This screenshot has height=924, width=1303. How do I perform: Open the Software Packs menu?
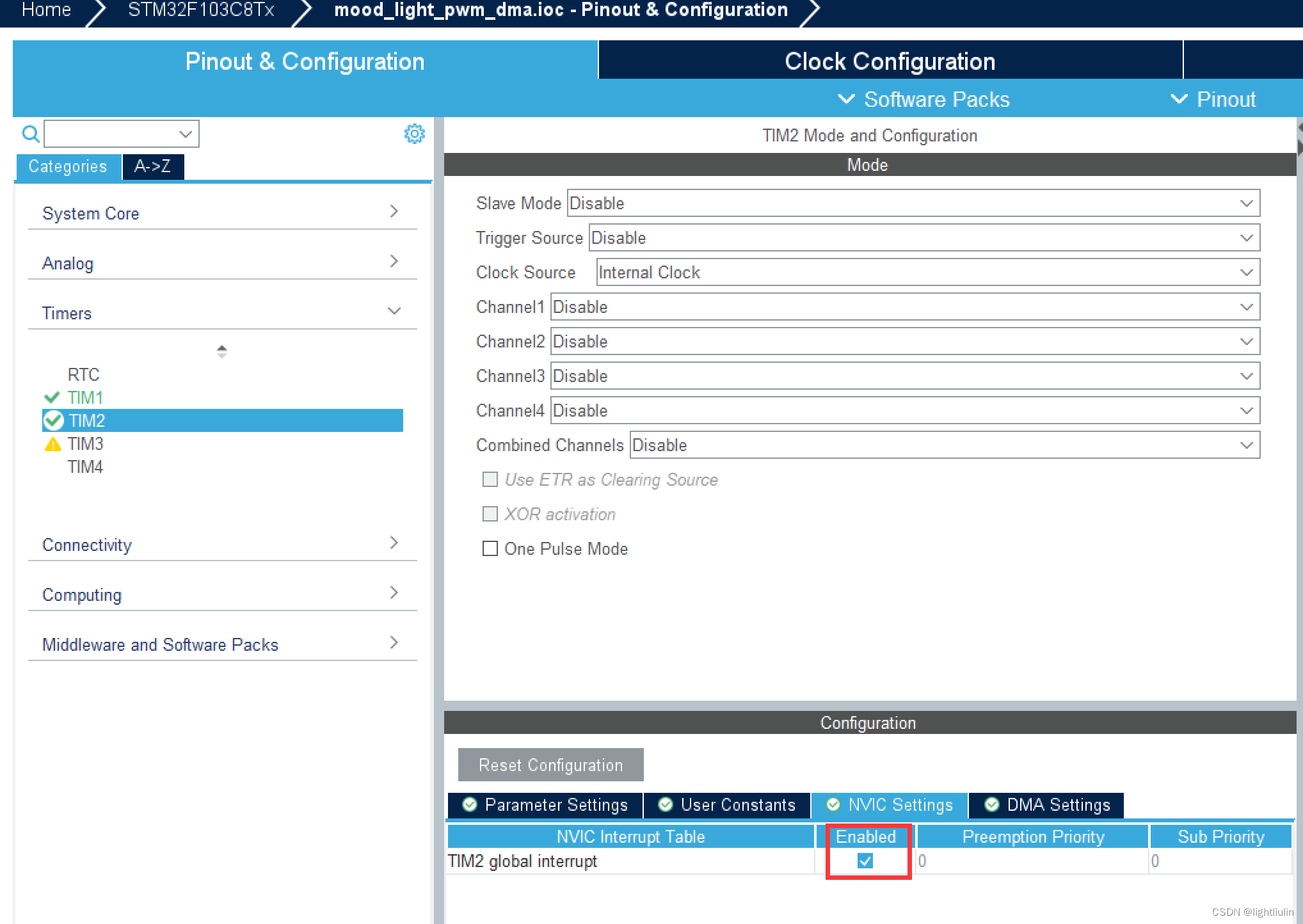(x=923, y=99)
